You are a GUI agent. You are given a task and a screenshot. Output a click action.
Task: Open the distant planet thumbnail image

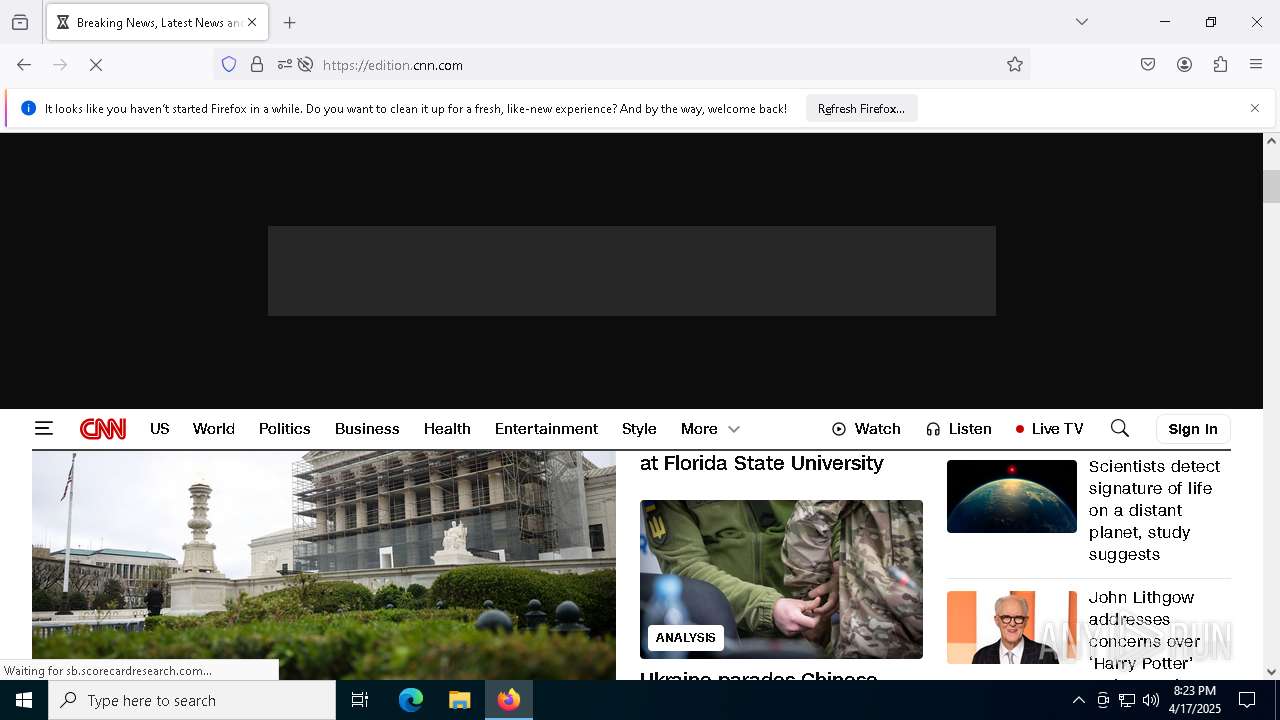coord(1012,496)
